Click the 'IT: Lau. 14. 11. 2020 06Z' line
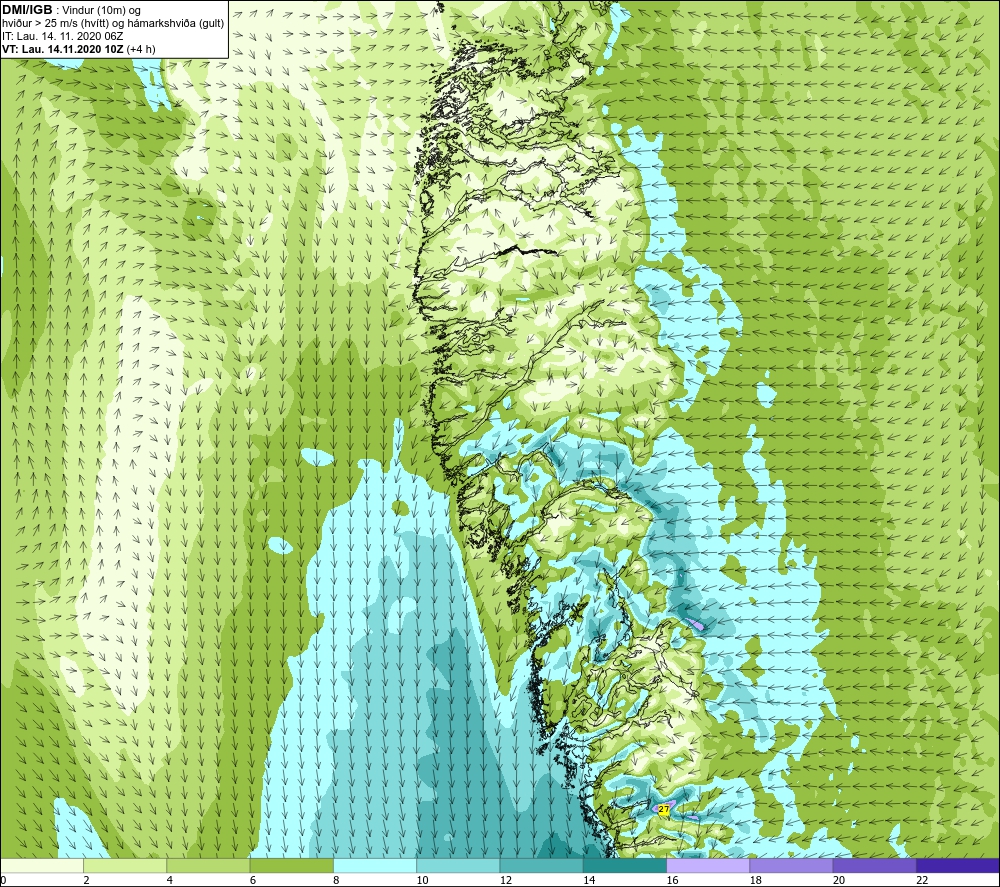Viewport: 1000px width, 887px height. [62, 36]
